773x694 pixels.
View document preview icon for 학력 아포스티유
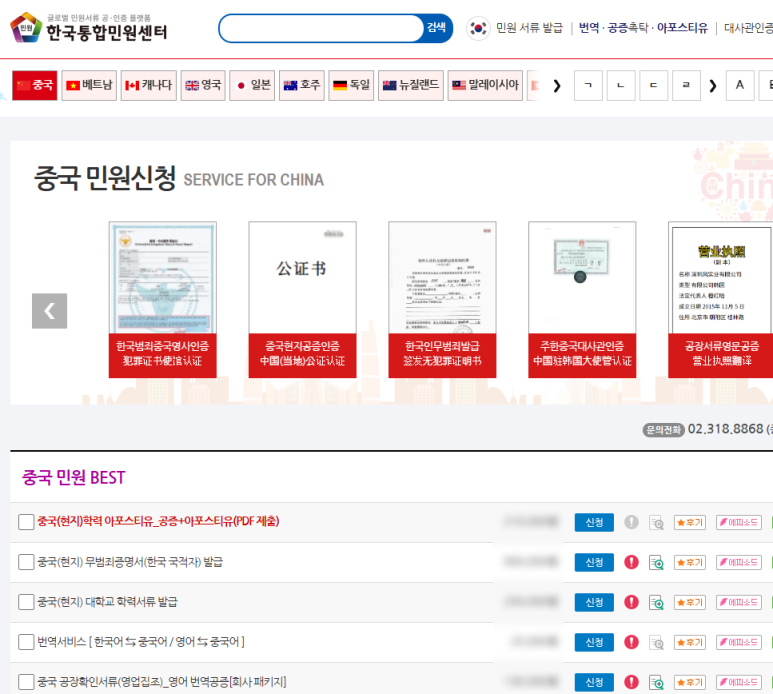(656, 522)
